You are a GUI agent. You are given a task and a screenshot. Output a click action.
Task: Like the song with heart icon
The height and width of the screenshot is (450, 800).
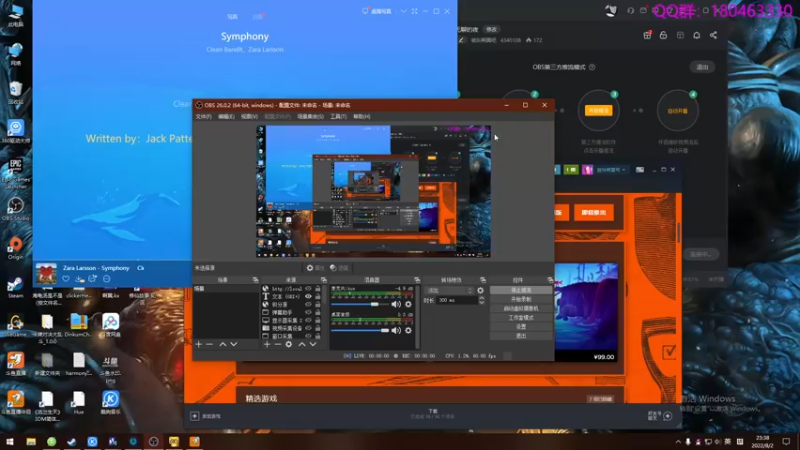(66, 279)
